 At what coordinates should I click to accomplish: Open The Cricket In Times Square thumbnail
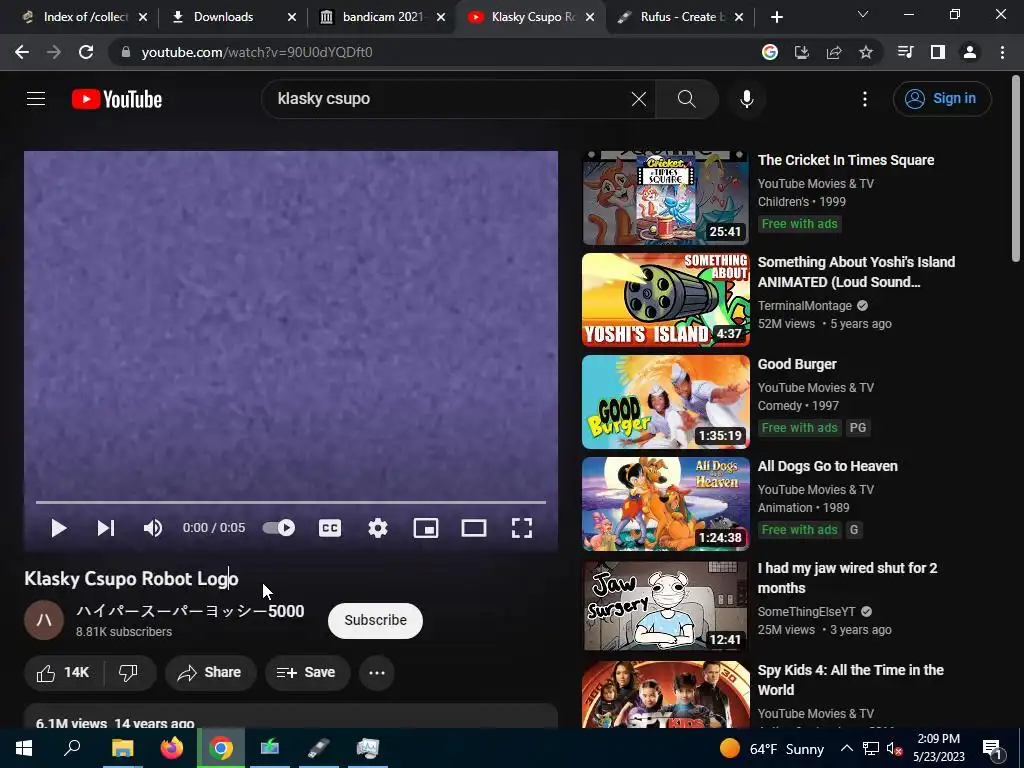(665, 198)
